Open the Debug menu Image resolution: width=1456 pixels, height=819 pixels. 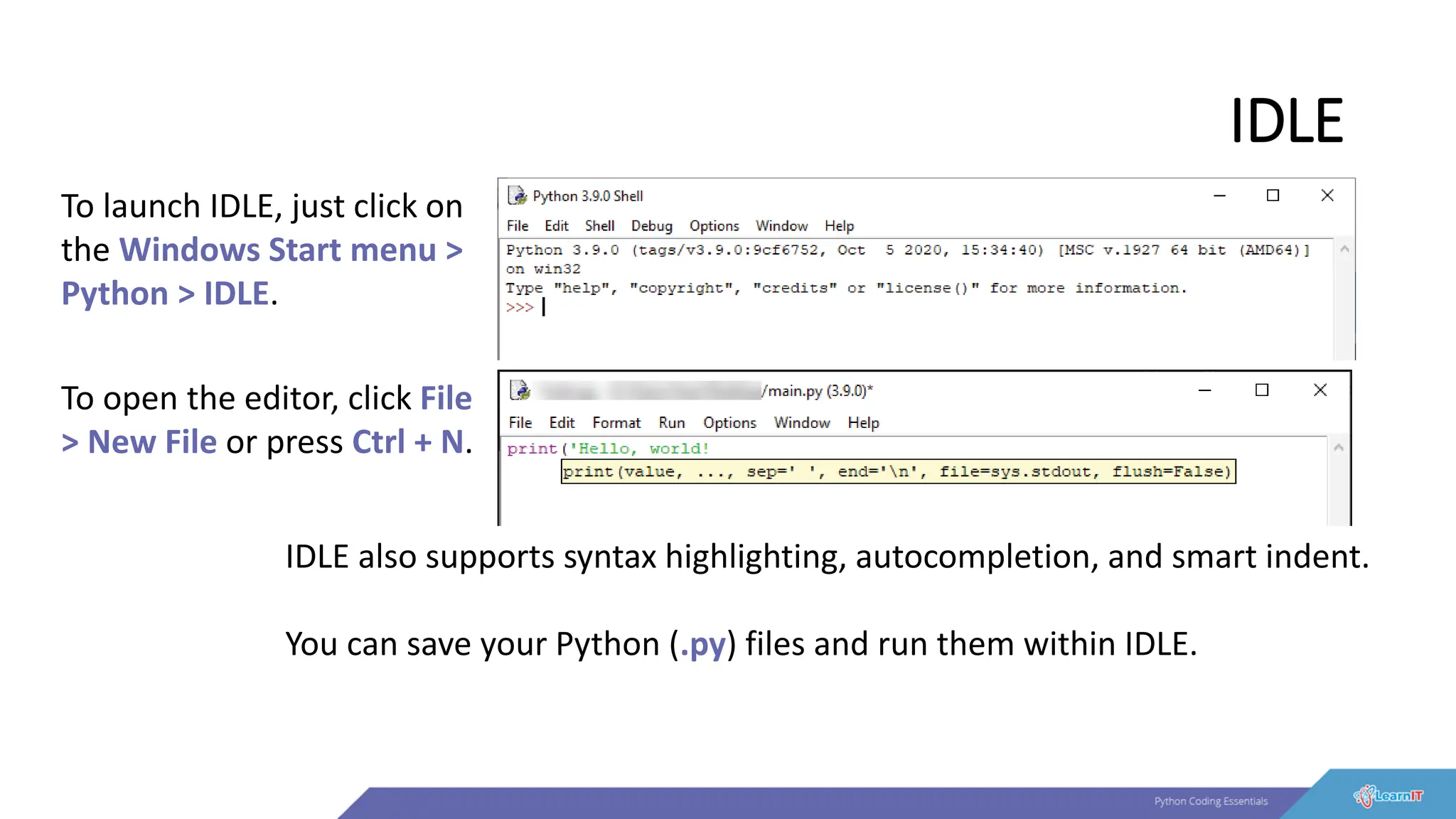click(x=652, y=226)
